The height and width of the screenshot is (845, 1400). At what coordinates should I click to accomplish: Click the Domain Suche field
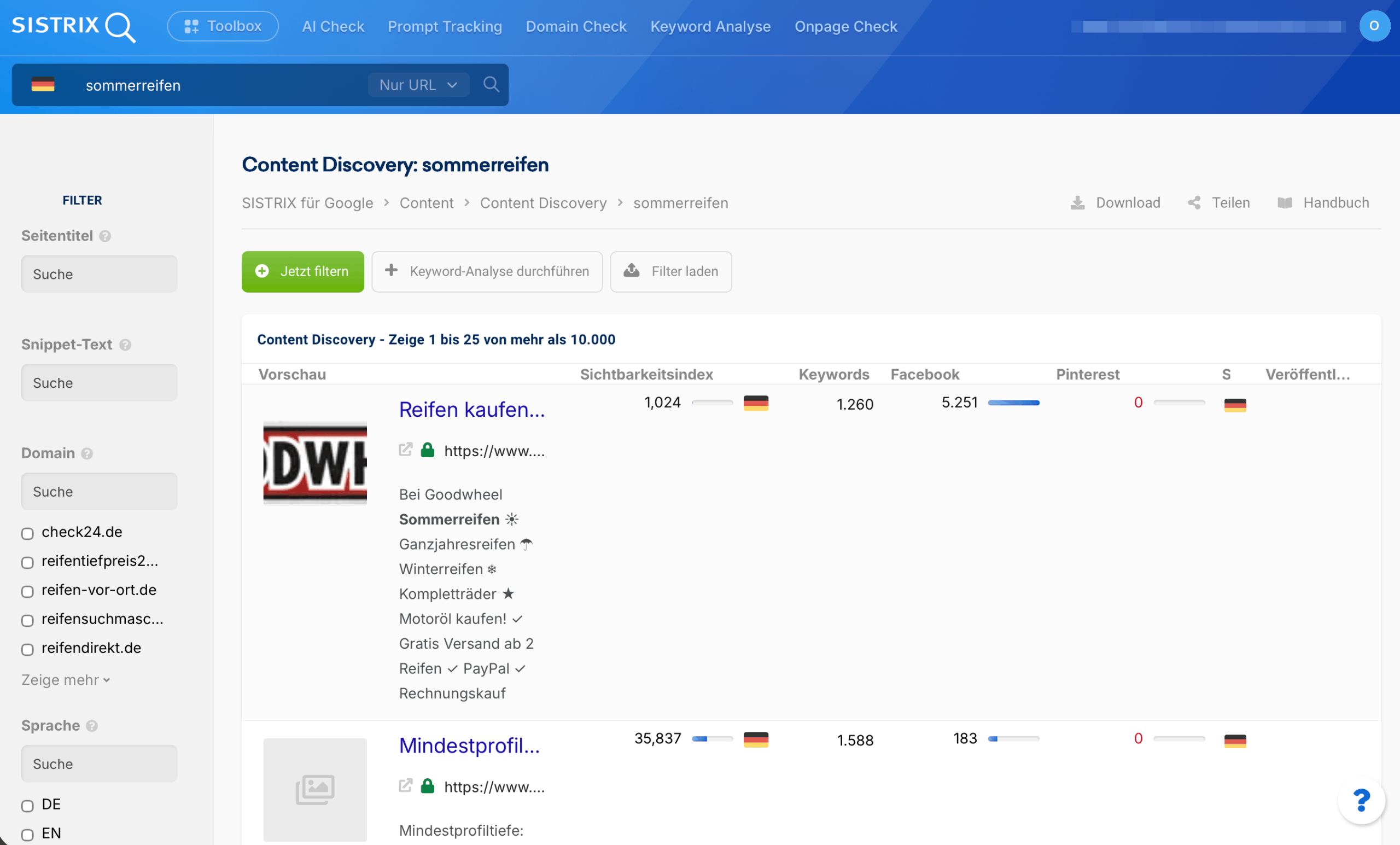tap(100, 492)
